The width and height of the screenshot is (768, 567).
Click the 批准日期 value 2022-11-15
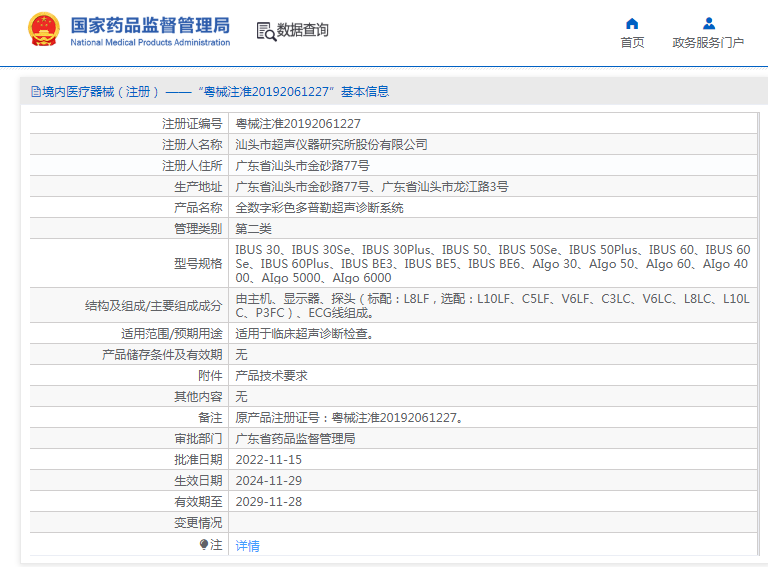point(268,460)
